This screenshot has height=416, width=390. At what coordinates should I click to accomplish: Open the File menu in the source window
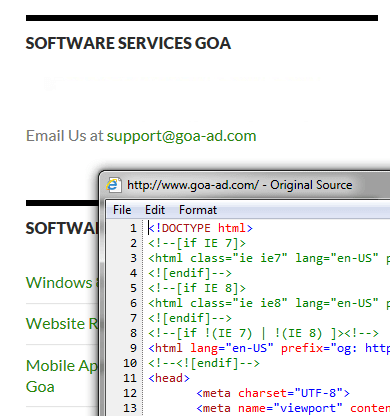click(x=122, y=210)
